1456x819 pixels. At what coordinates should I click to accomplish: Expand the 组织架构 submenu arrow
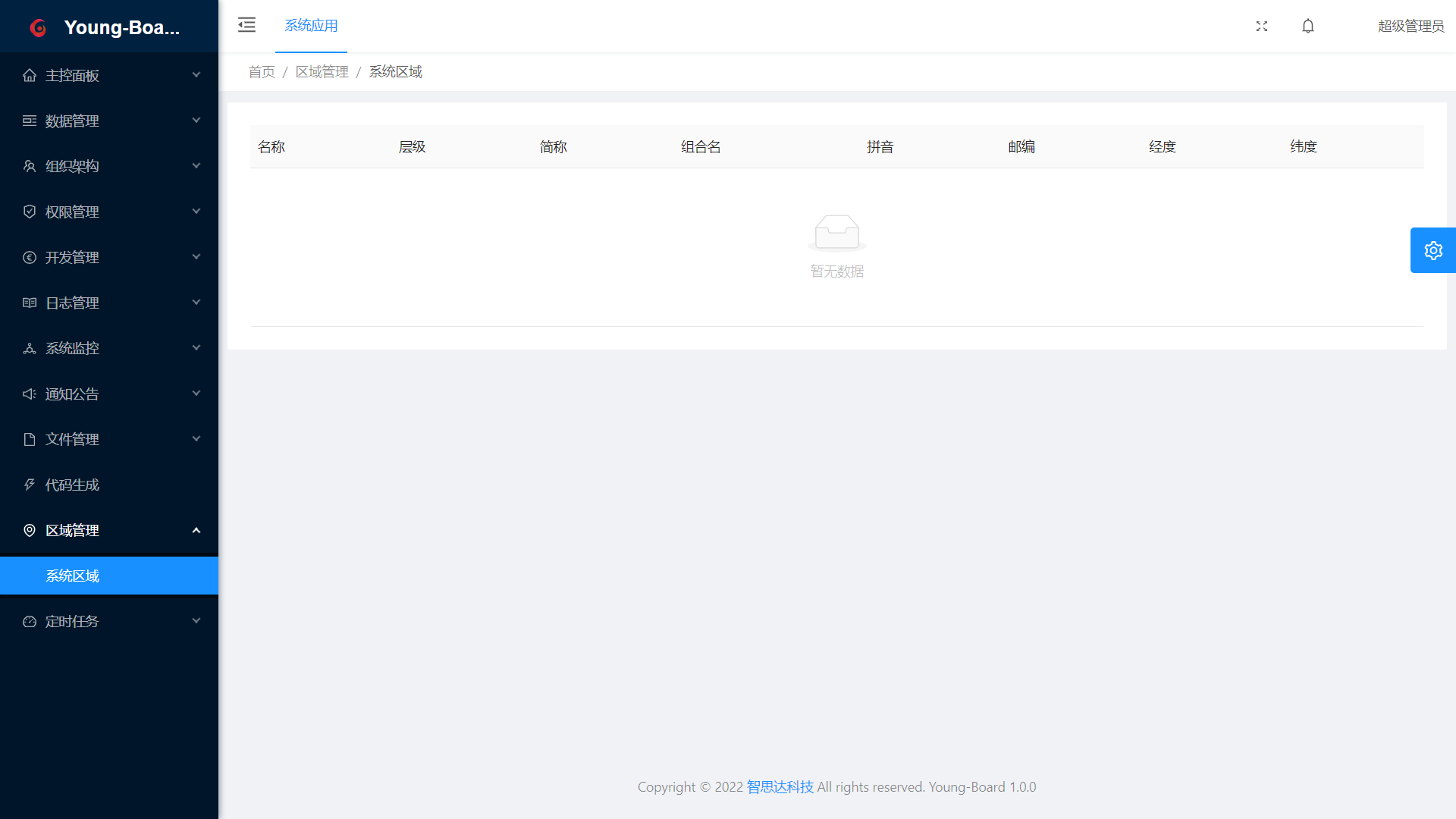click(x=196, y=166)
